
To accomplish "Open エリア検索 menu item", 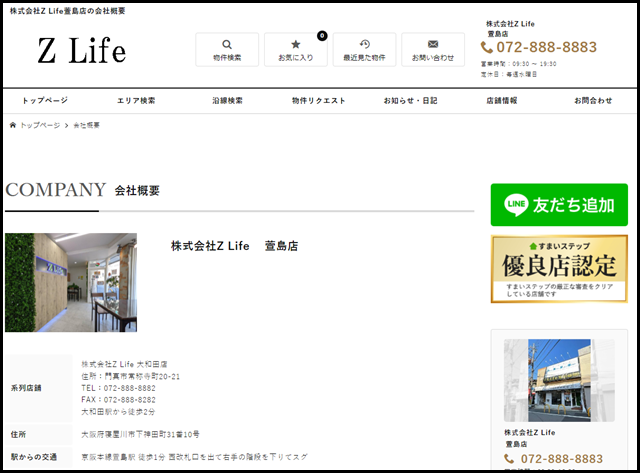I will click(x=136, y=100).
